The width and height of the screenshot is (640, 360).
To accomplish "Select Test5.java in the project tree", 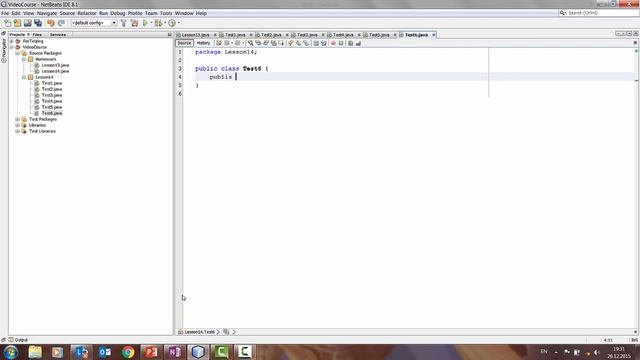I will 52,107.
